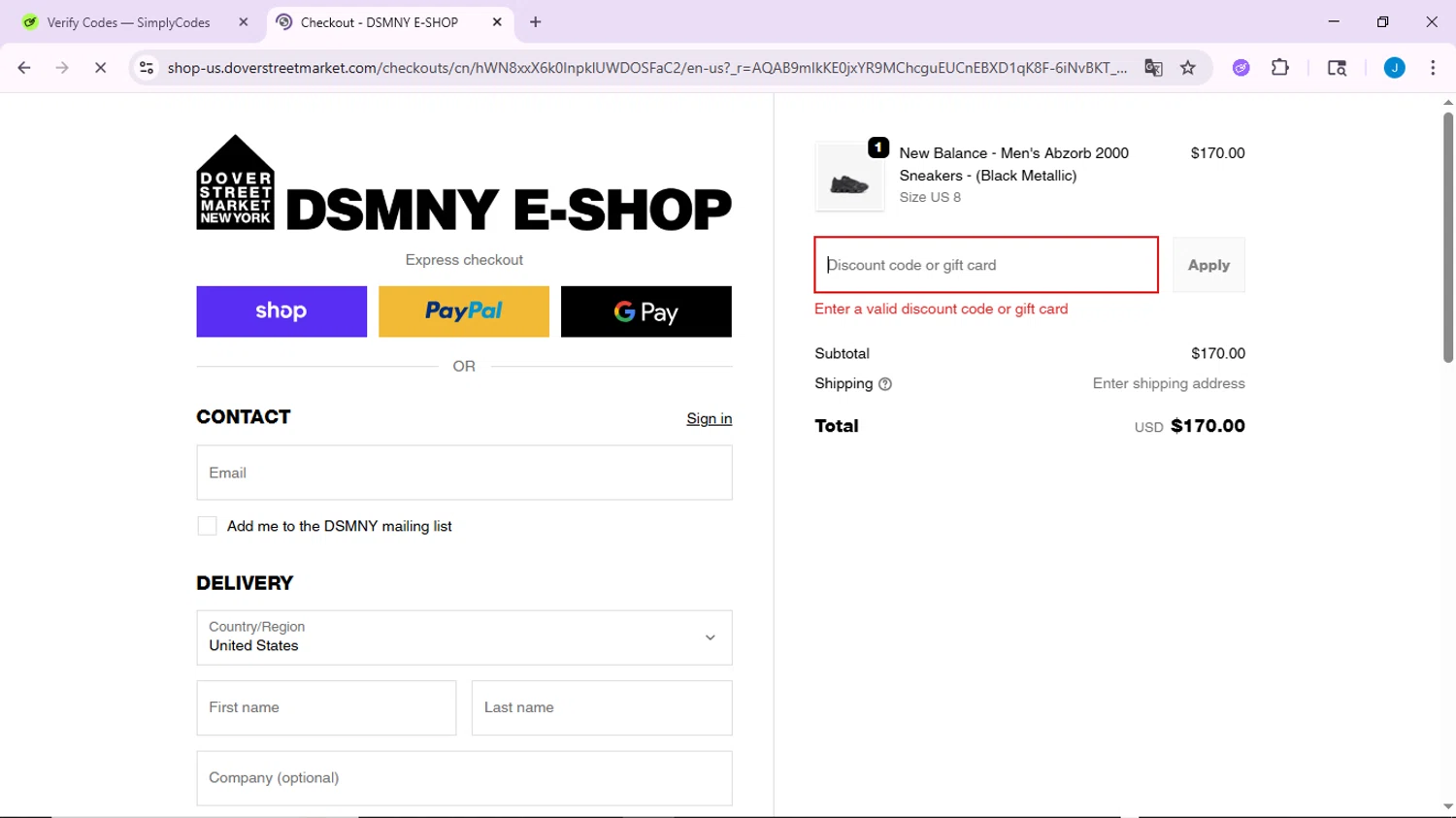
Task: Click the New Balance sneaker thumbnail
Action: 849,178
